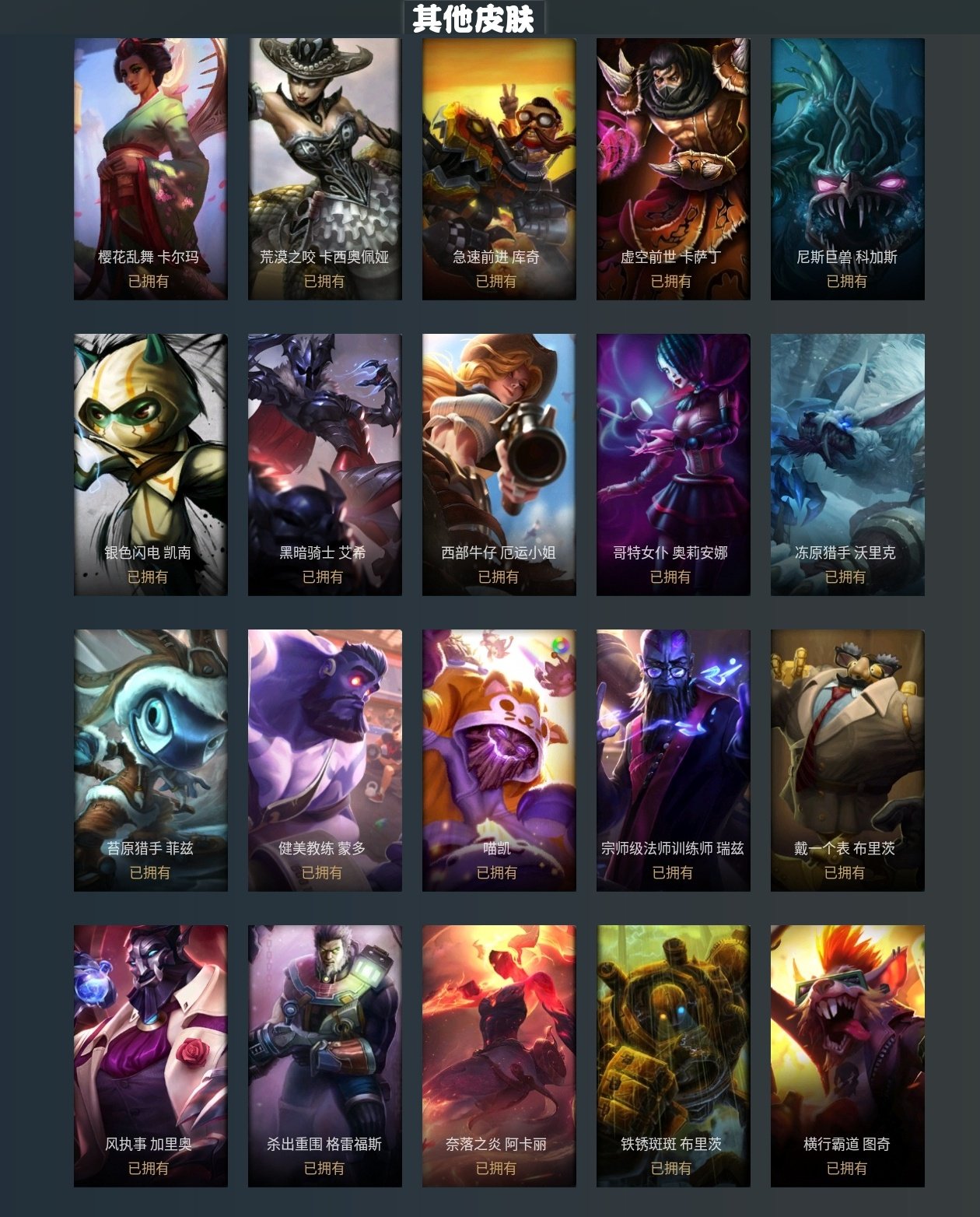Open the 银色闪电 凯南 skin card

coord(151,465)
